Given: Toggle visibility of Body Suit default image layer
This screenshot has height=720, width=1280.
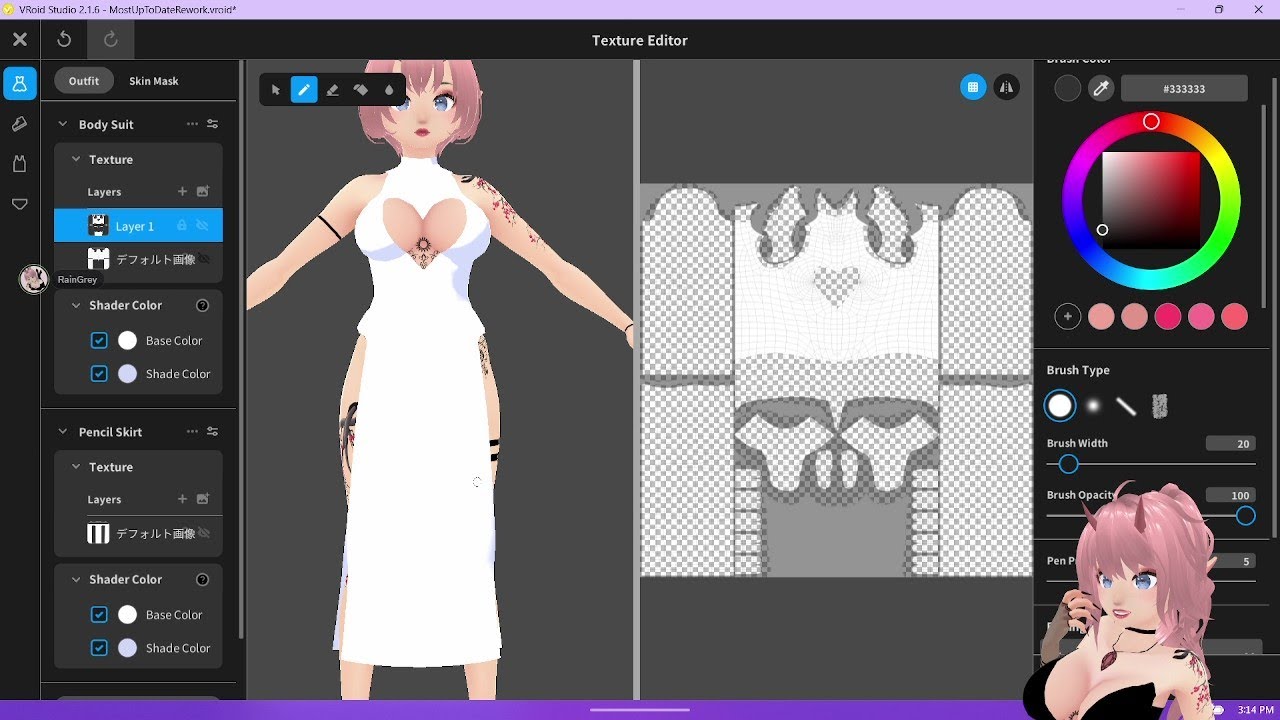Looking at the screenshot, I should 204,259.
